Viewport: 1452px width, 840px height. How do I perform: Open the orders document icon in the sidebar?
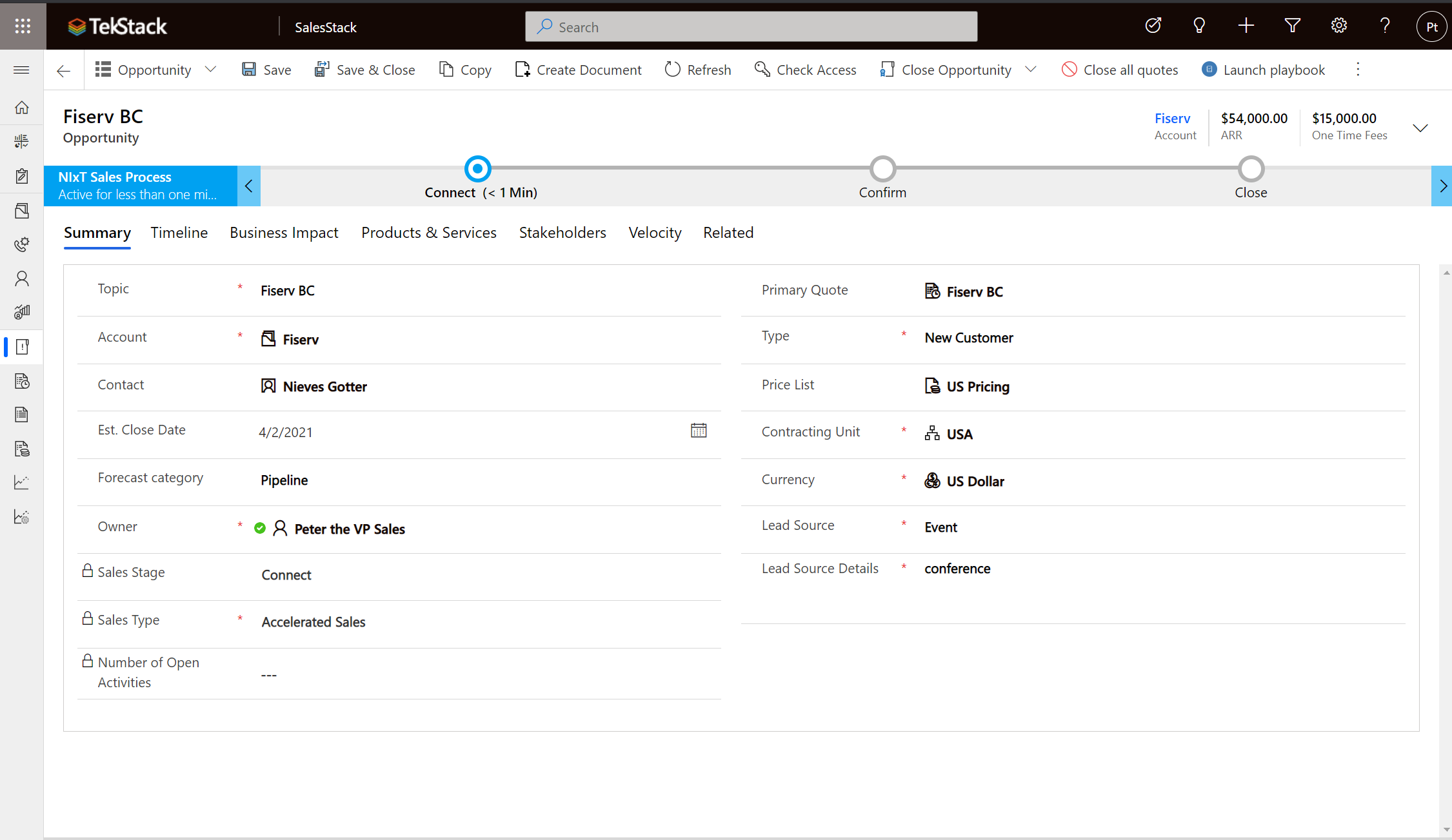pyautogui.click(x=22, y=415)
